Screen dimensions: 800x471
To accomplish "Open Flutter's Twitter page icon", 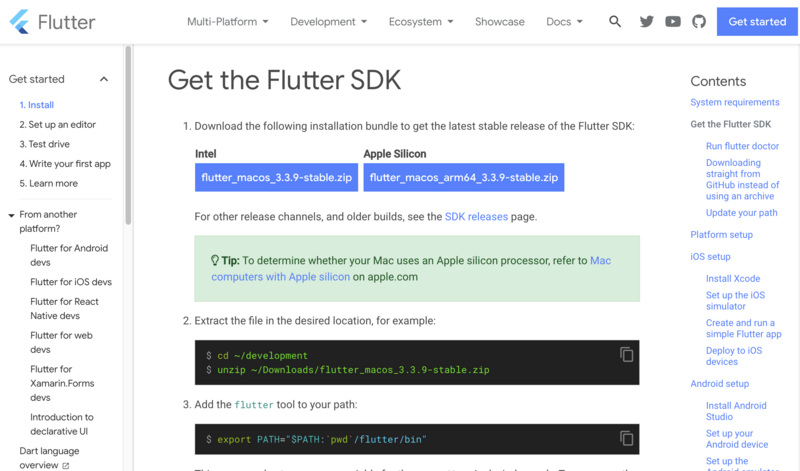I will click(646, 21).
